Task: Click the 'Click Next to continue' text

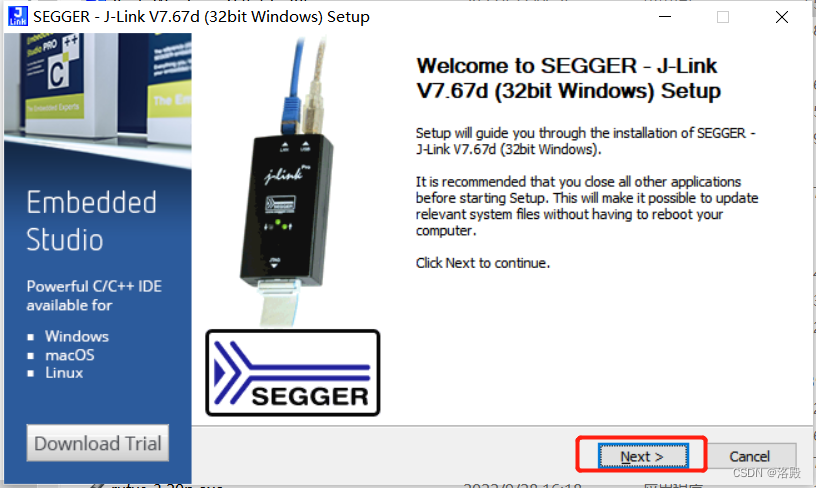Action: [482, 263]
